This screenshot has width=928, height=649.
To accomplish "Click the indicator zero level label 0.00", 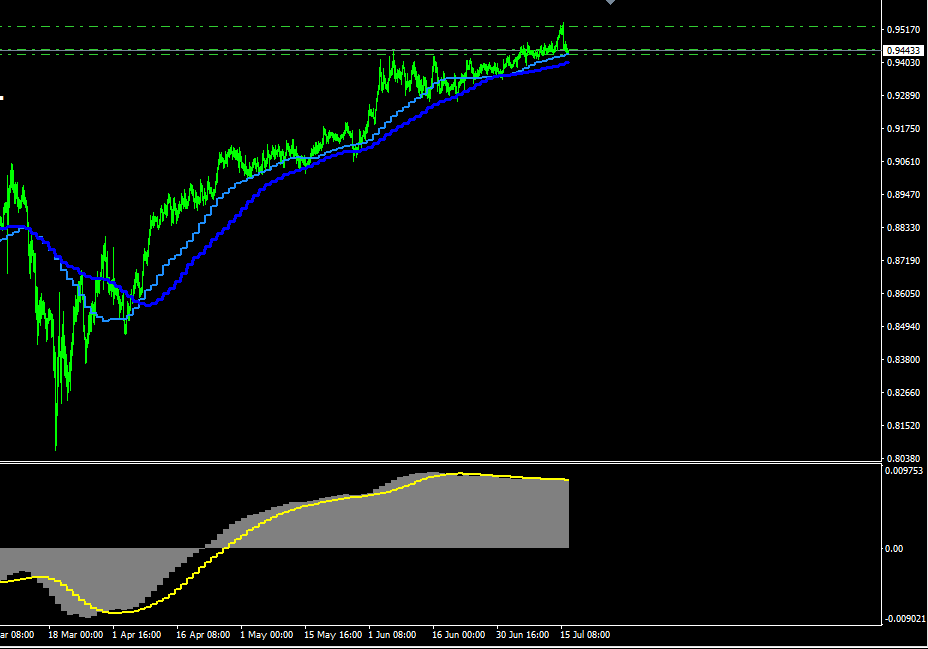I will click(x=894, y=549).
